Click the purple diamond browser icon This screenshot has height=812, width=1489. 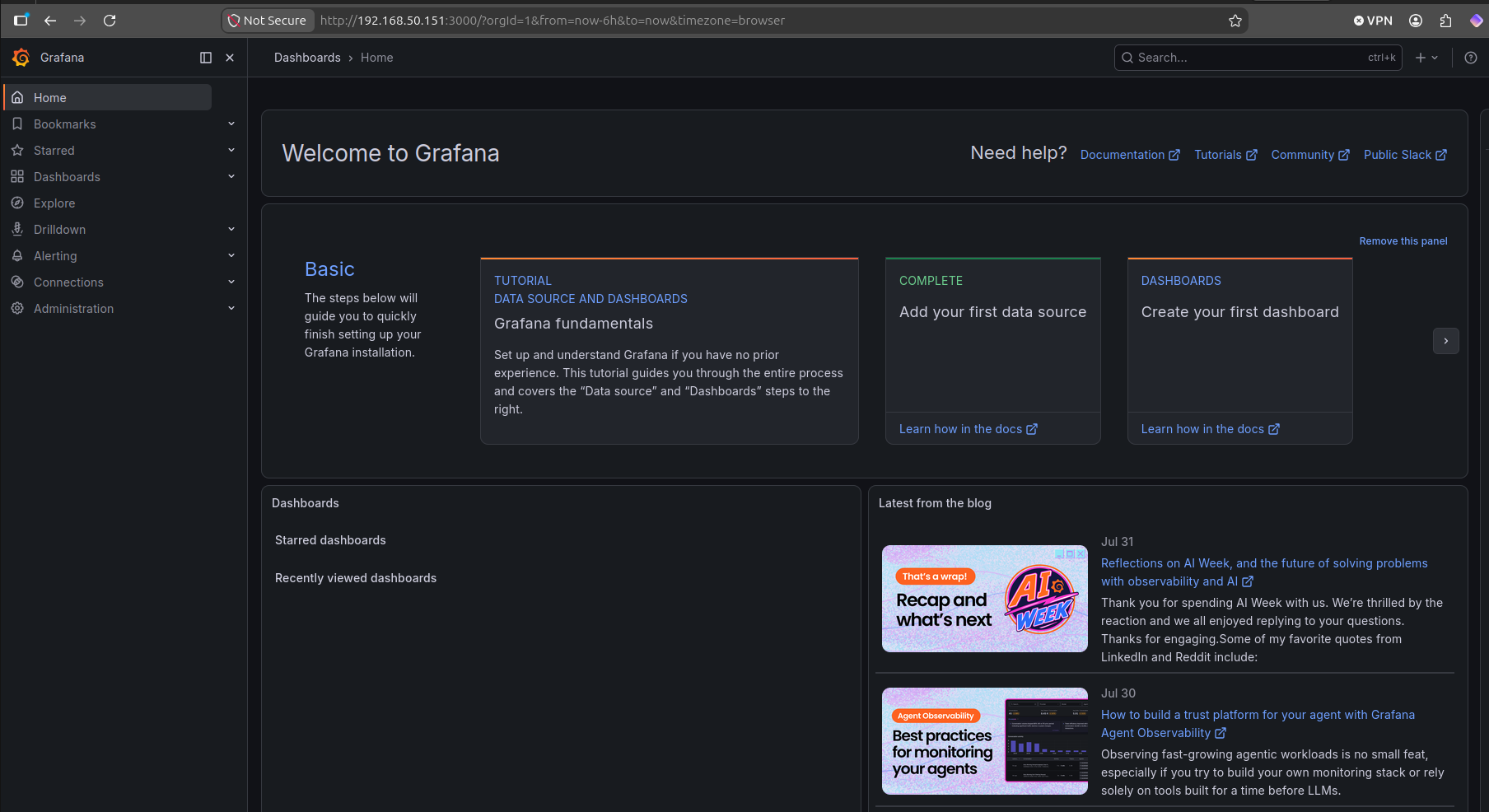[x=1476, y=21]
